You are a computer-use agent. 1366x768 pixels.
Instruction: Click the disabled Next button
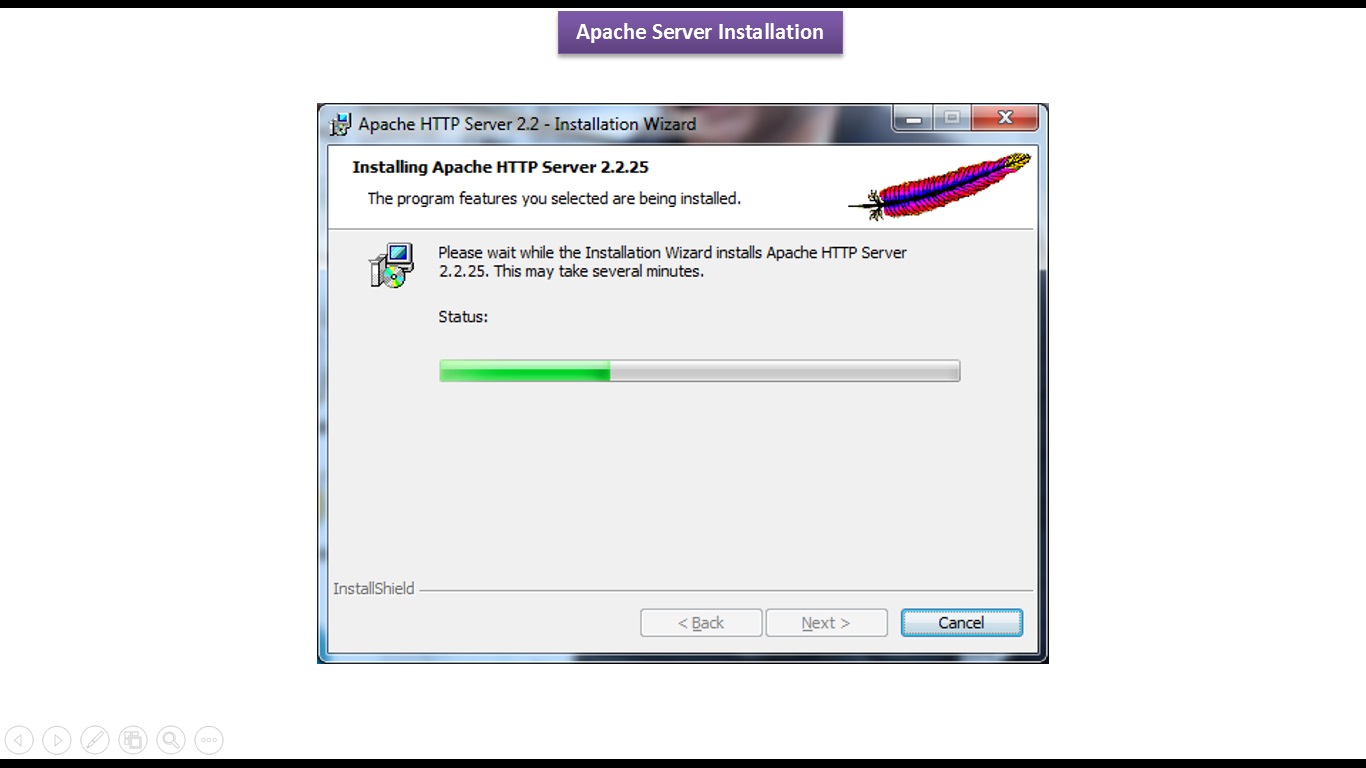click(x=826, y=622)
